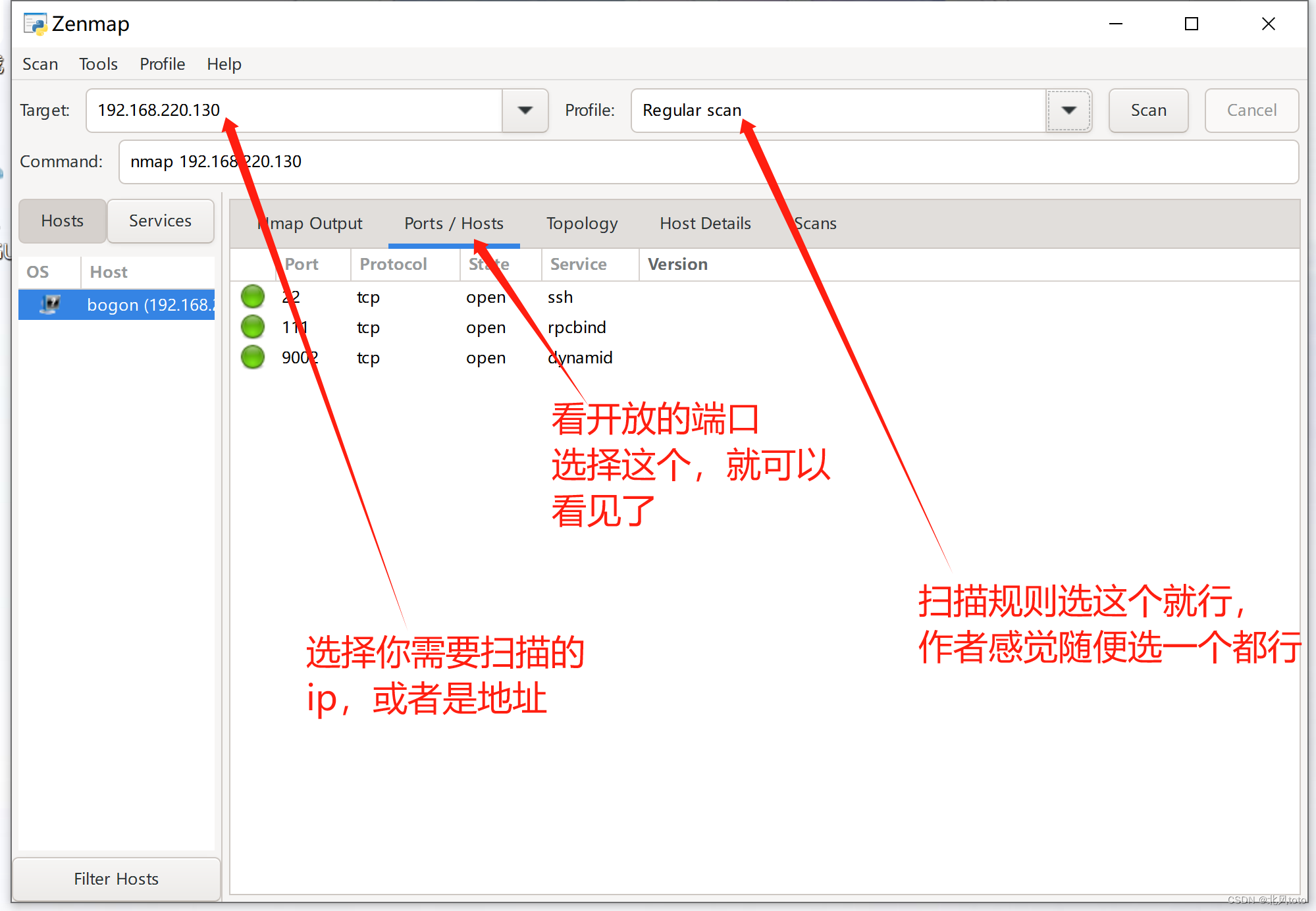Click port number 9002 cell
The width and height of the screenshot is (1316, 911).
point(300,358)
